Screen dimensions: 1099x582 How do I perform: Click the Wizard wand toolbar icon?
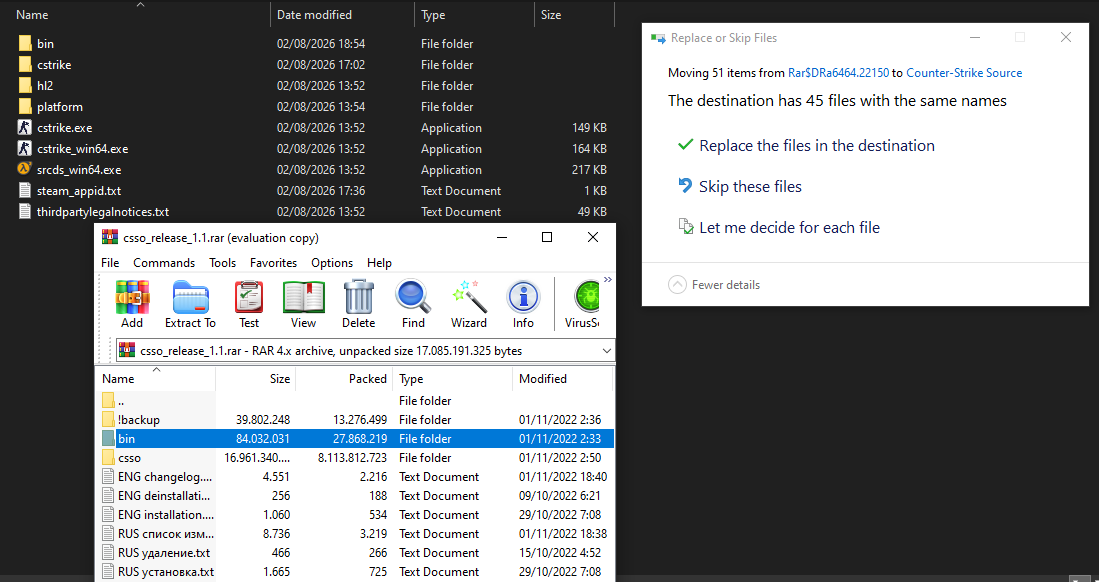pos(469,297)
